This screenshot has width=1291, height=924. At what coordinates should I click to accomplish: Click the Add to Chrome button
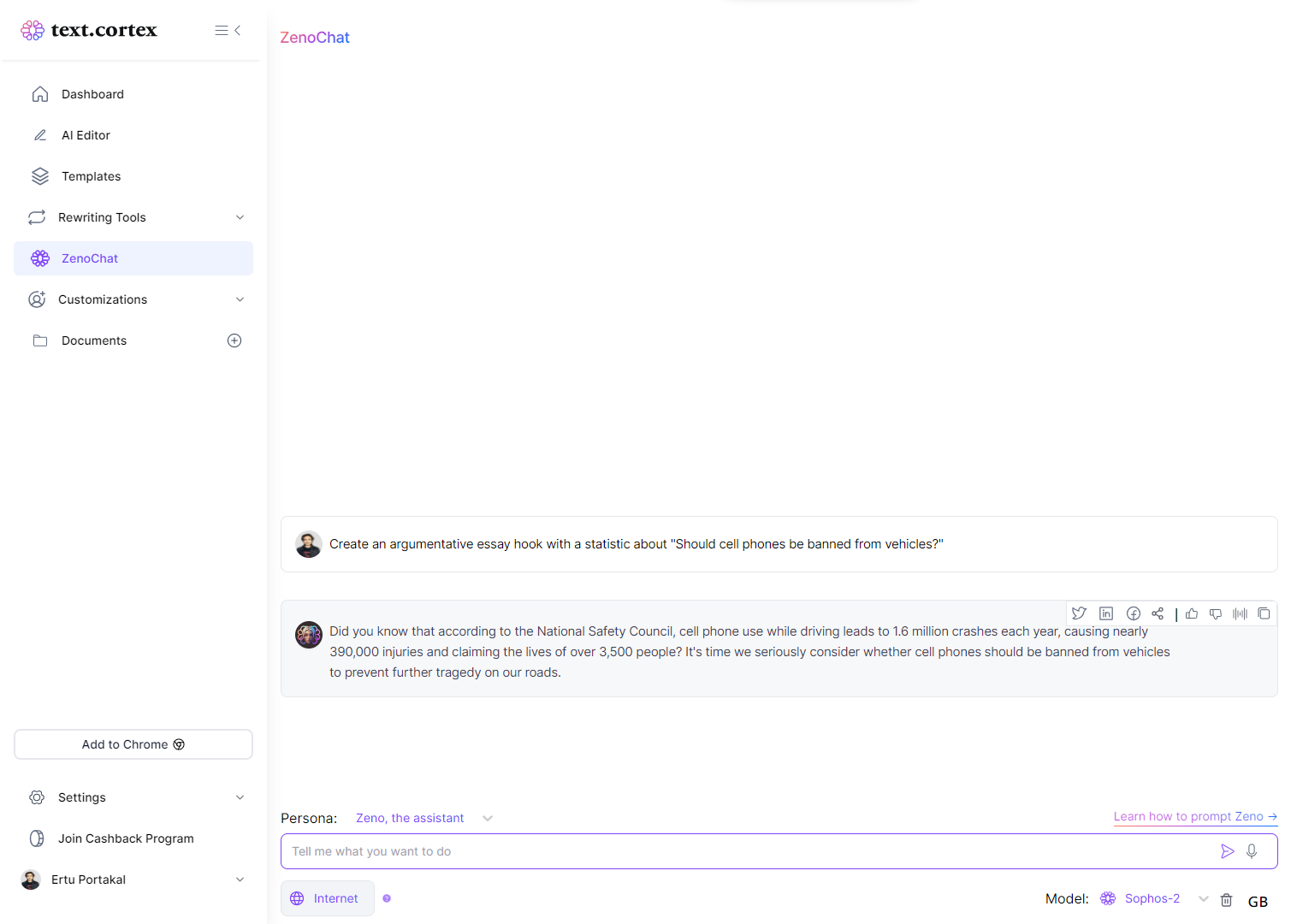(133, 744)
